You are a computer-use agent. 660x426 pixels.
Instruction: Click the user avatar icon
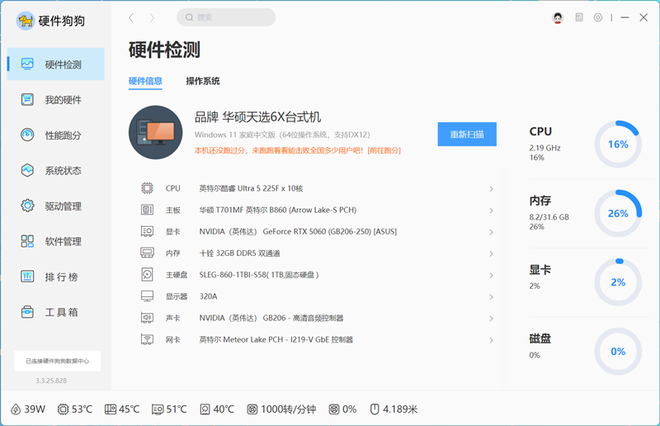pyautogui.click(x=557, y=17)
